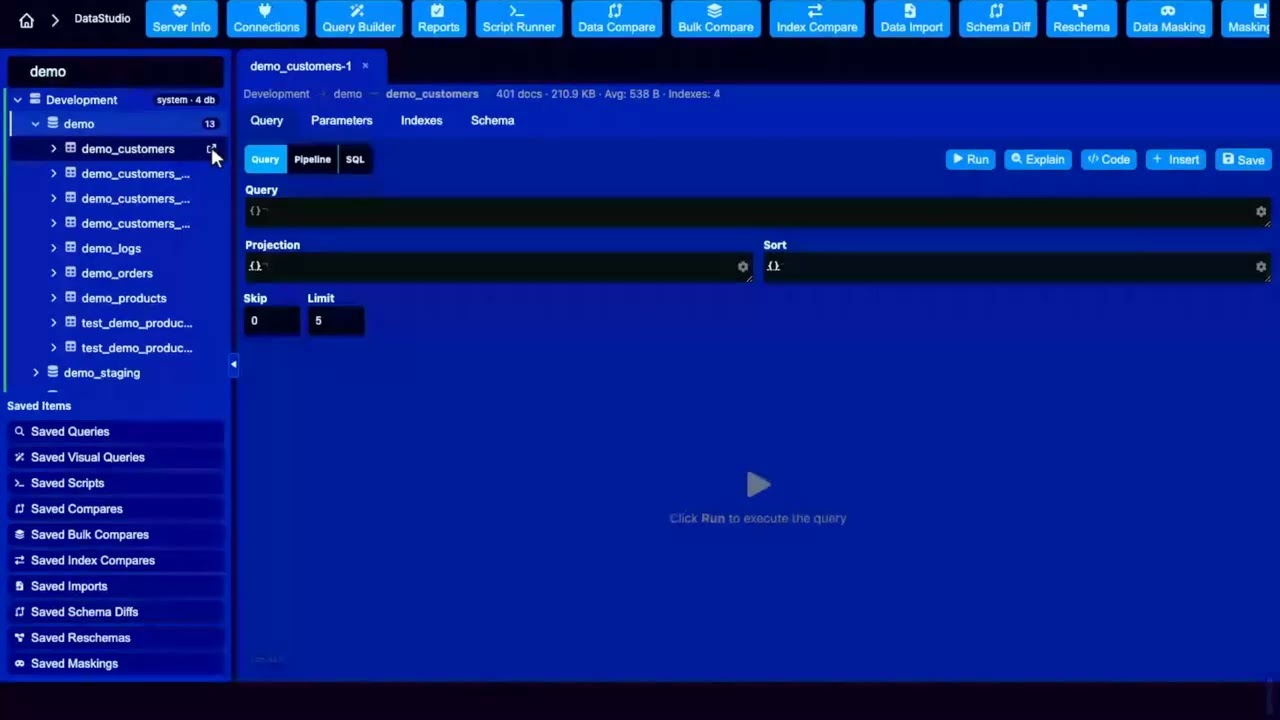Open the Schema Diff tool

(x=997, y=19)
